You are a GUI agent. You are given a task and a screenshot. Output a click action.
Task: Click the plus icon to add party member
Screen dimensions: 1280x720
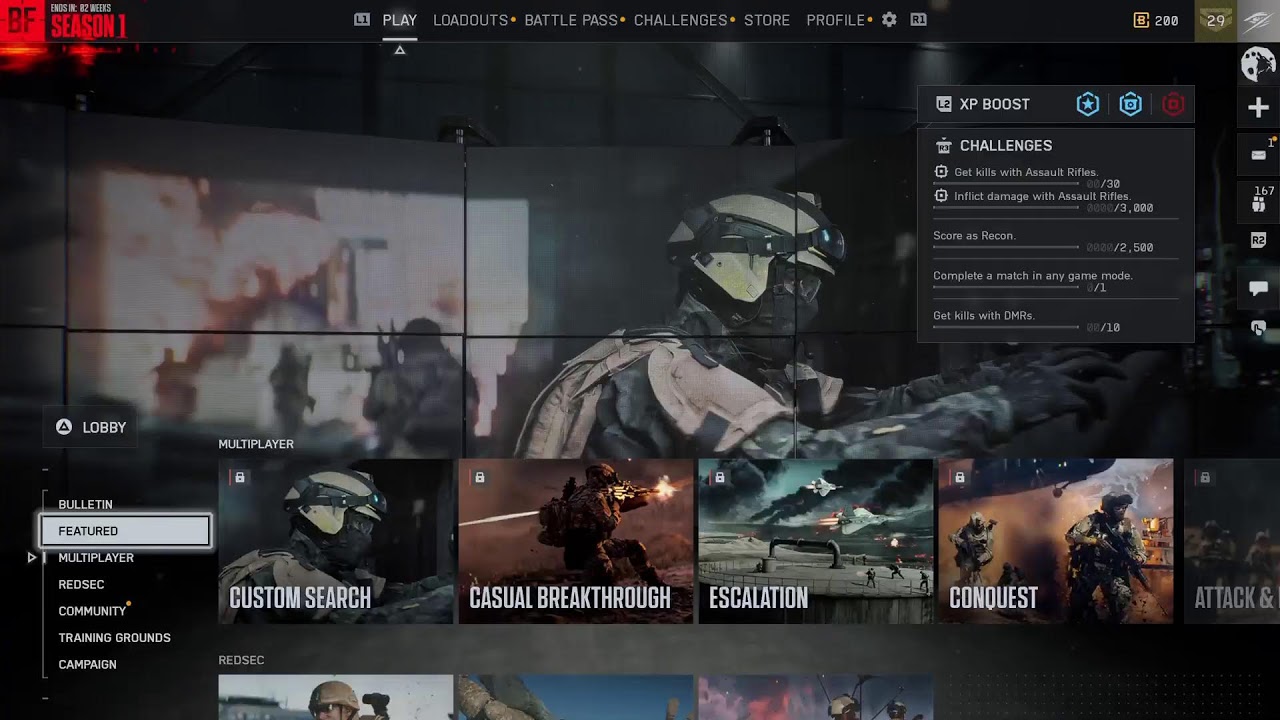[x=1258, y=108]
